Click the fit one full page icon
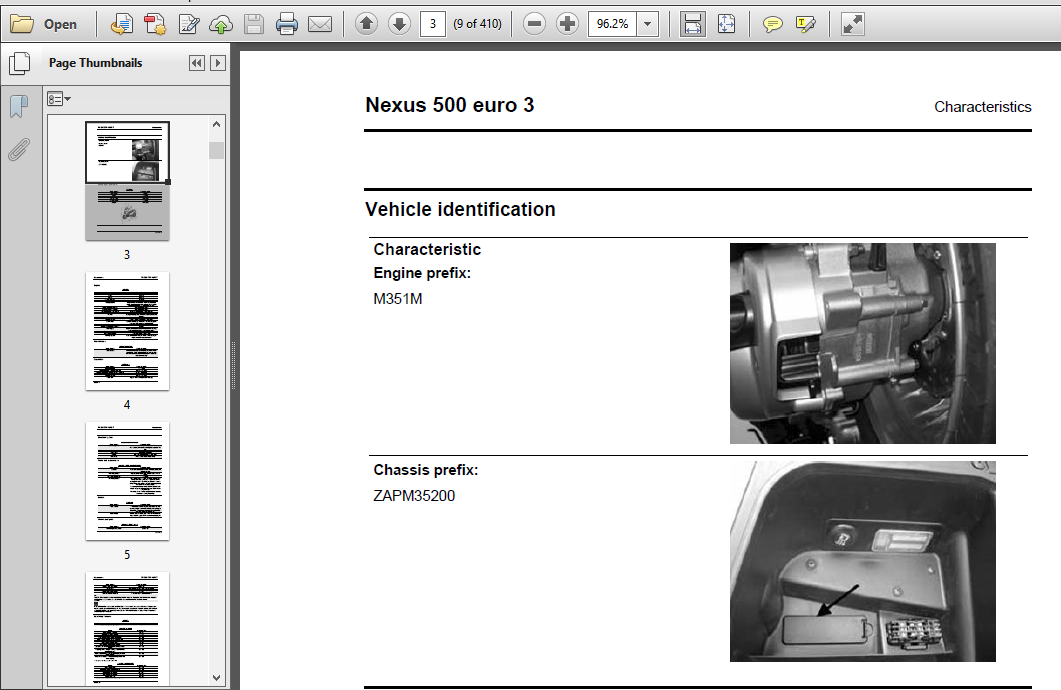The height and width of the screenshot is (690, 1061). [x=726, y=24]
